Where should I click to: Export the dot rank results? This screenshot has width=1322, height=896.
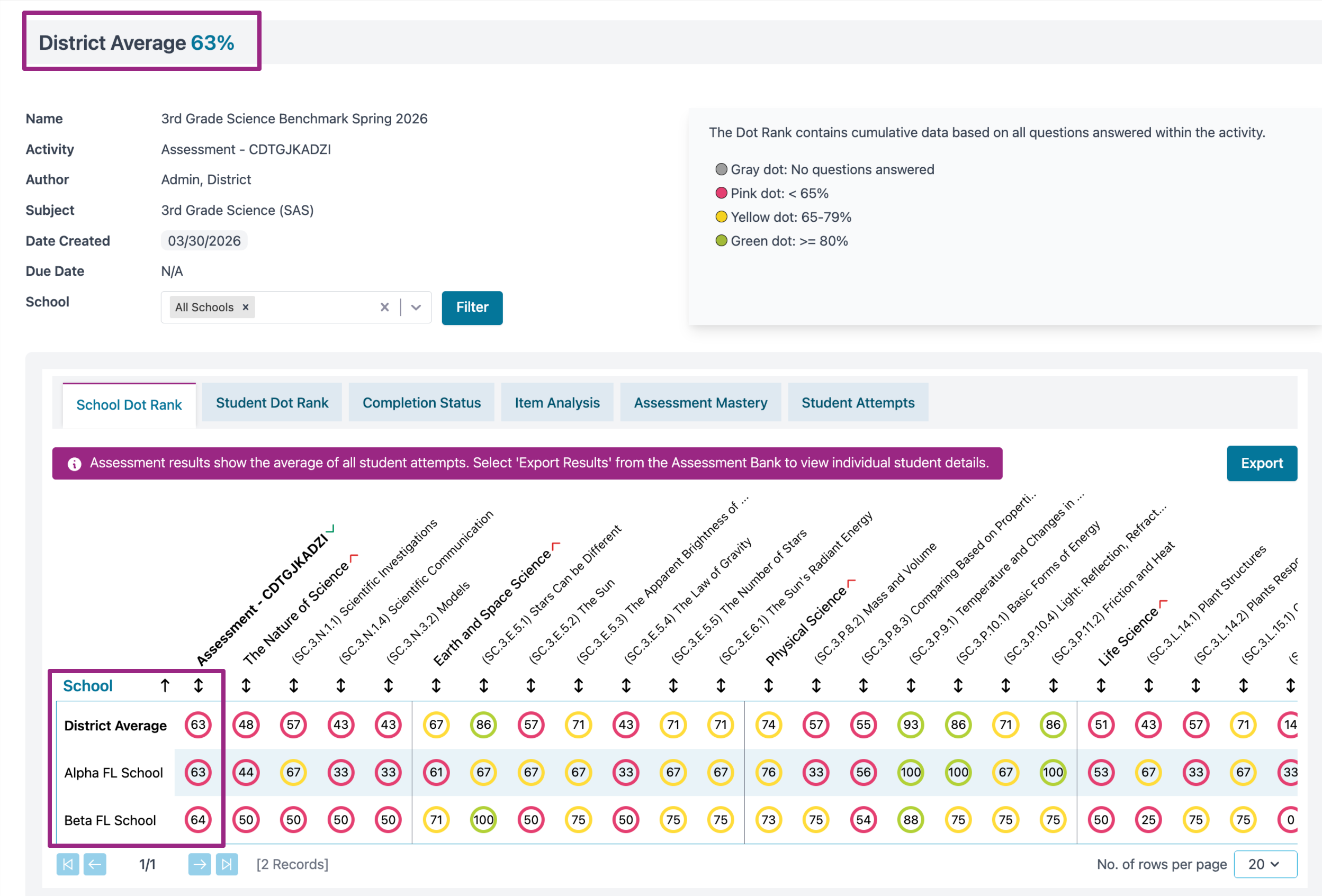click(1261, 463)
